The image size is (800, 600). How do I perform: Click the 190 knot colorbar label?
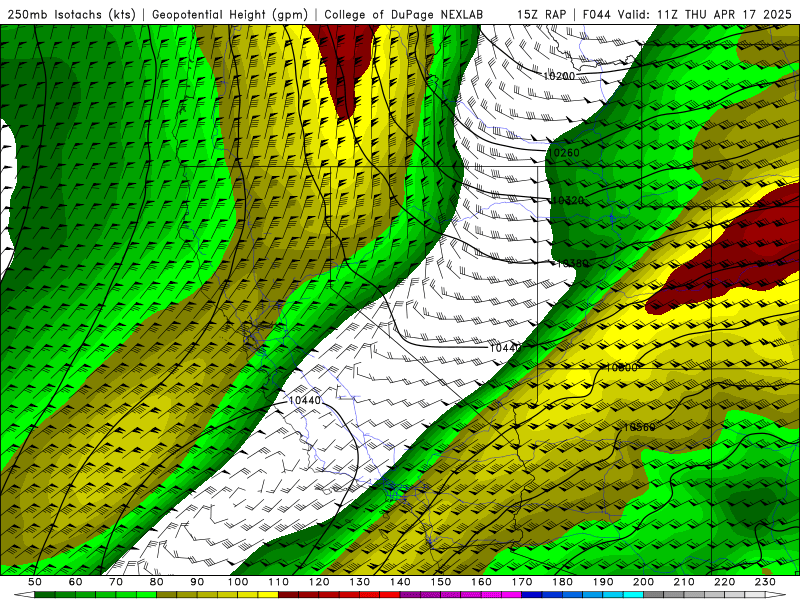(603, 582)
